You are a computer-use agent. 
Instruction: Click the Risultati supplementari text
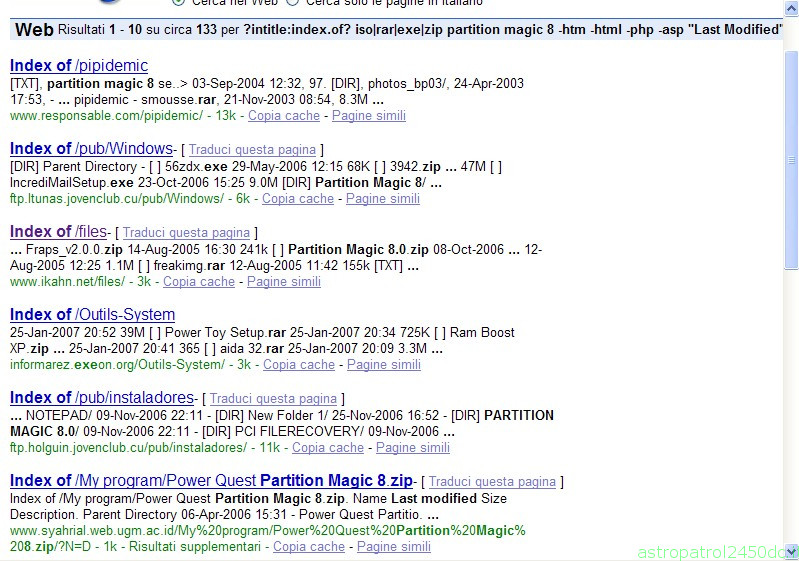pyautogui.click(x=195, y=547)
